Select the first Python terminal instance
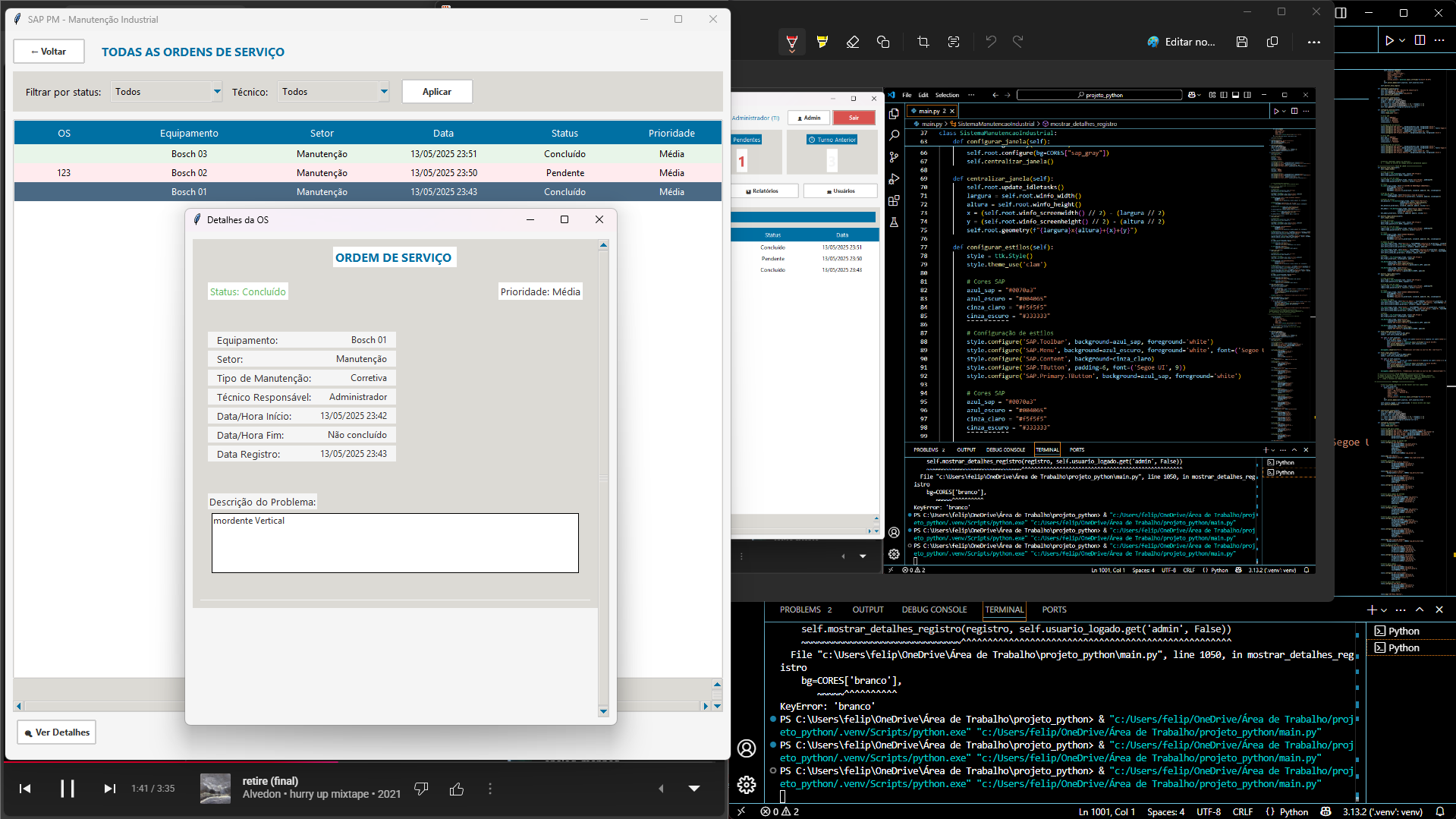 click(x=1410, y=631)
